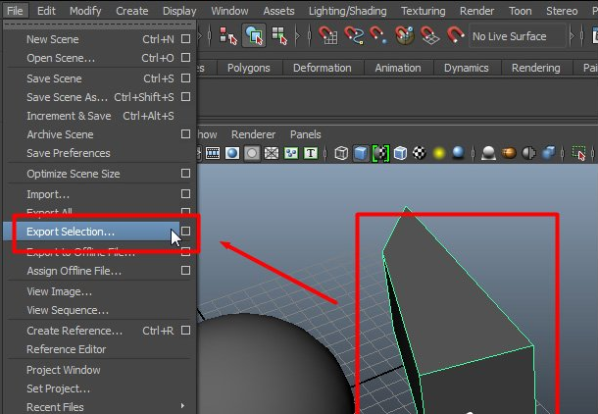Open the viewport Panels menu
598x414 pixels.
pos(305,134)
